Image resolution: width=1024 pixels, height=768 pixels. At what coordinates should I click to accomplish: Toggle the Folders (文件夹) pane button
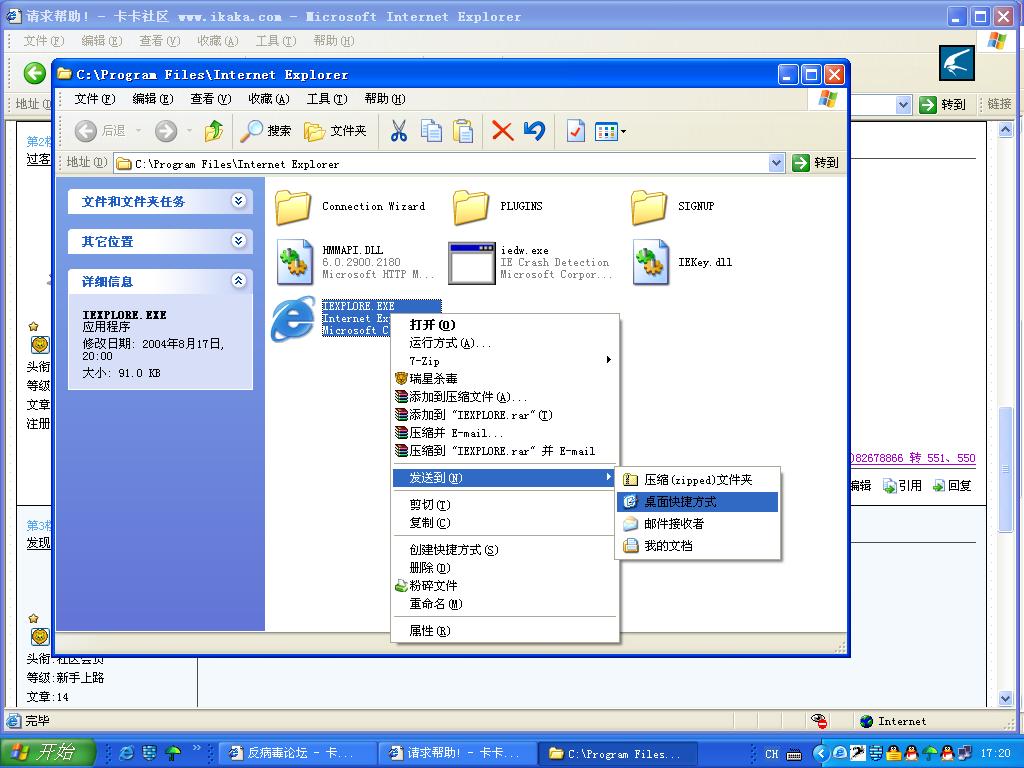[x=336, y=131]
